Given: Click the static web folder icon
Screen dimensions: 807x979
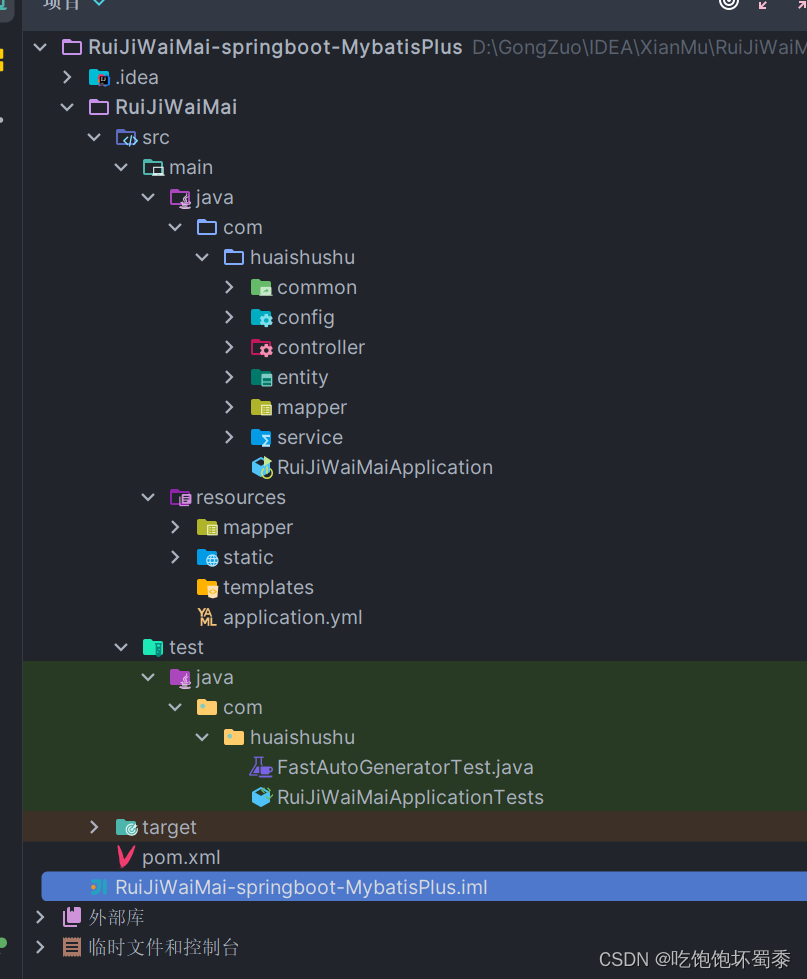Looking at the screenshot, I should 207,558.
